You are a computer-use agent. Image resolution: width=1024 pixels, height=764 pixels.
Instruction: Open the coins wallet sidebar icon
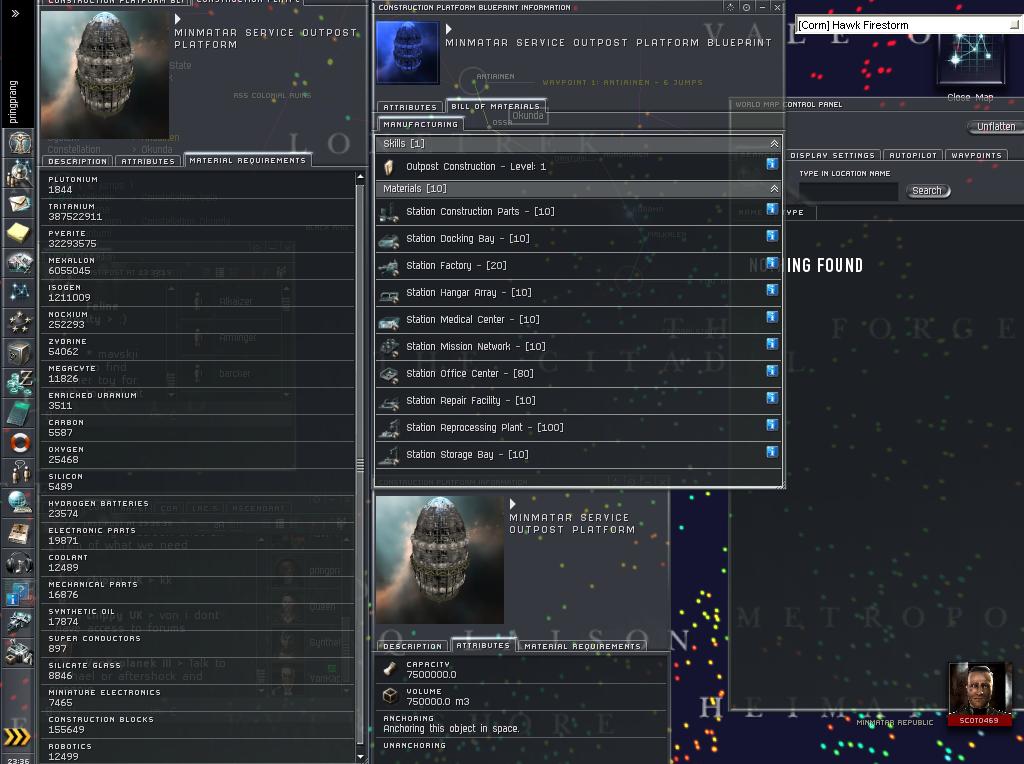(18, 382)
